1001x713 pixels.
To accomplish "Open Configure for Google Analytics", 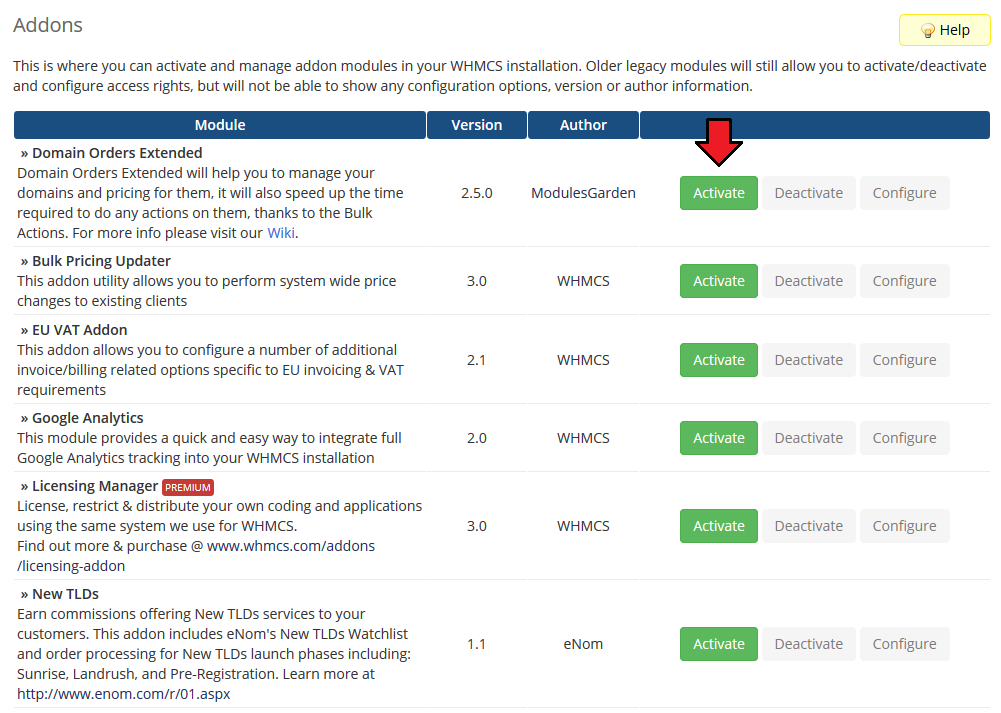I will pos(904,438).
